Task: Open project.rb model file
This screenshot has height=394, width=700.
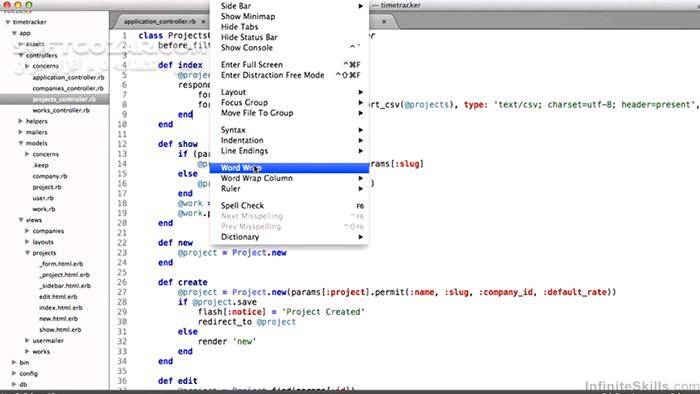Action: 47,187
